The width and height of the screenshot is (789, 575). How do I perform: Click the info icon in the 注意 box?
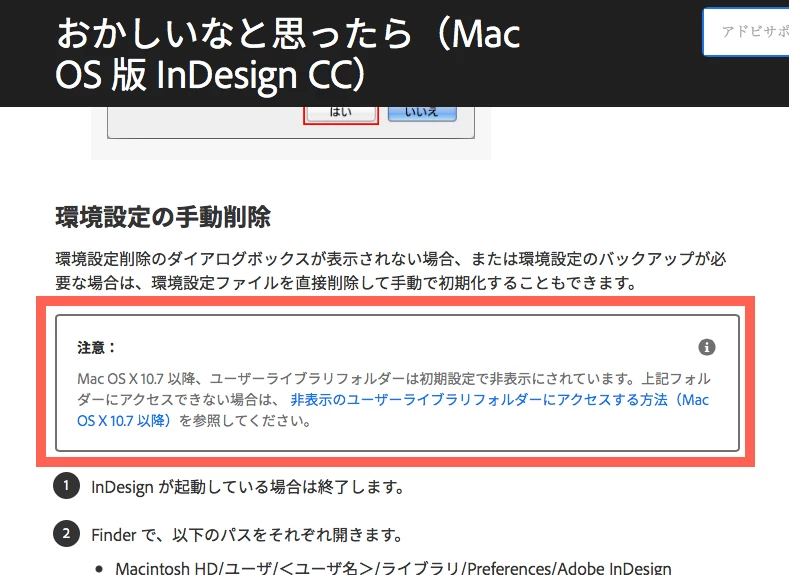point(706,347)
